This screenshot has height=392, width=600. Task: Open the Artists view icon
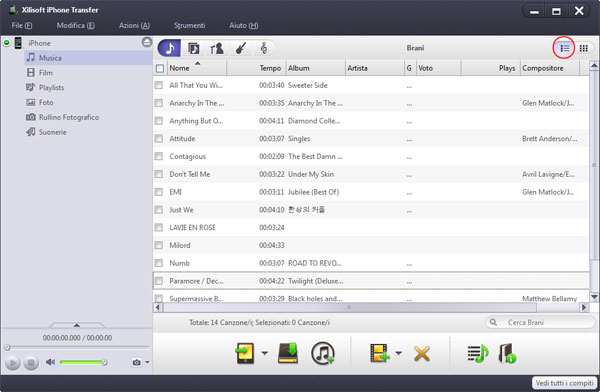217,48
